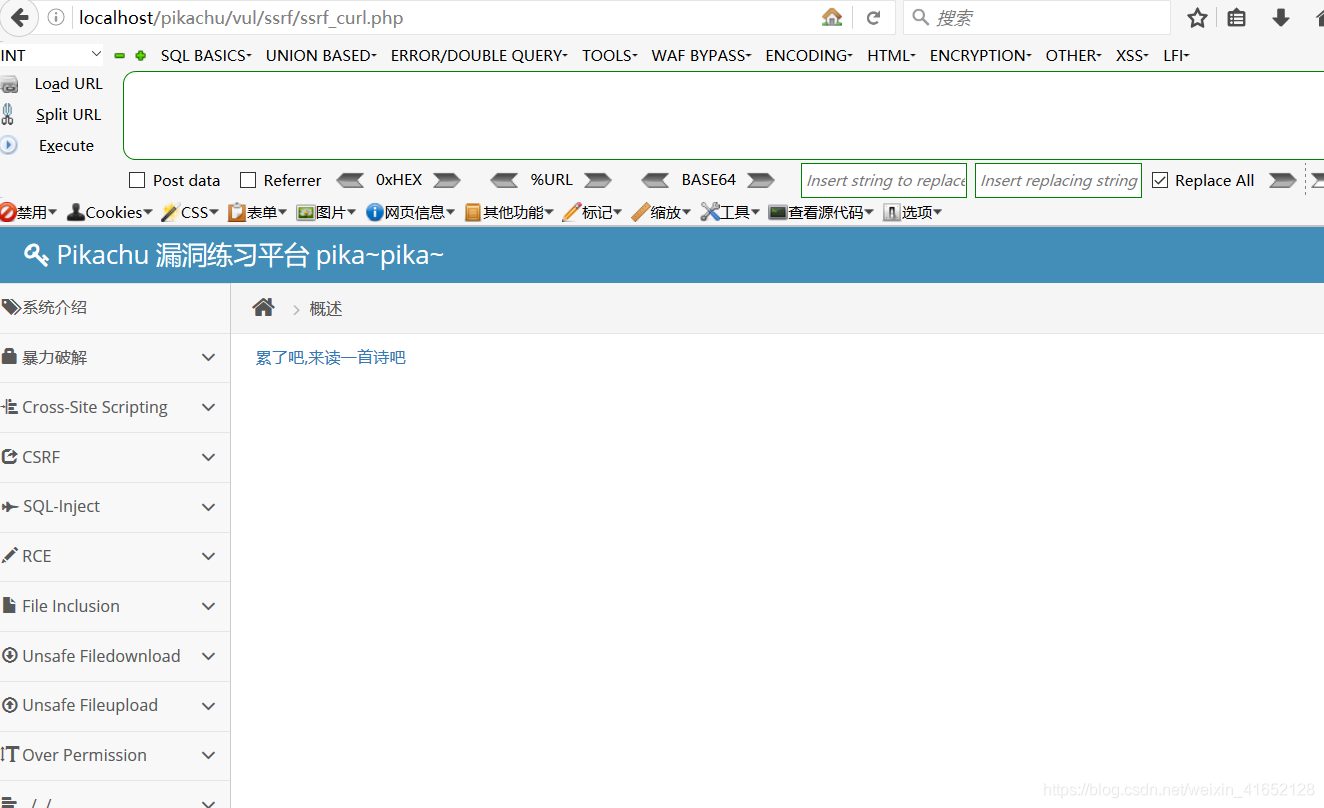Click the Execute button label
The width and height of the screenshot is (1324, 808).
pyautogui.click(x=66, y=146)
